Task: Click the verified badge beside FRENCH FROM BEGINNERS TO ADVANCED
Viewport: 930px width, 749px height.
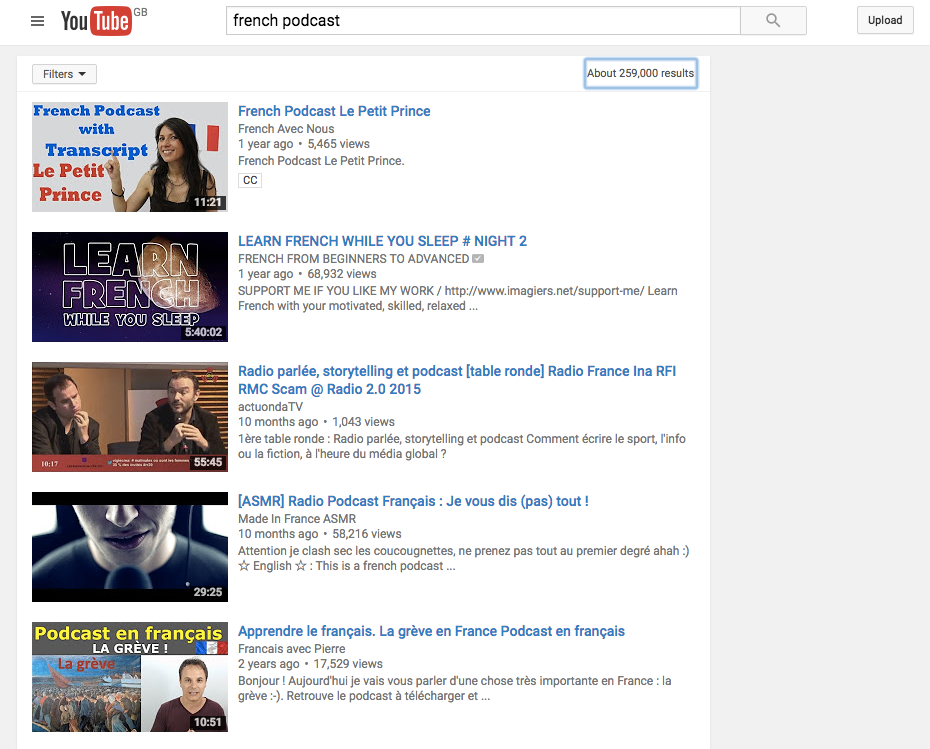Action: [477, 258]
